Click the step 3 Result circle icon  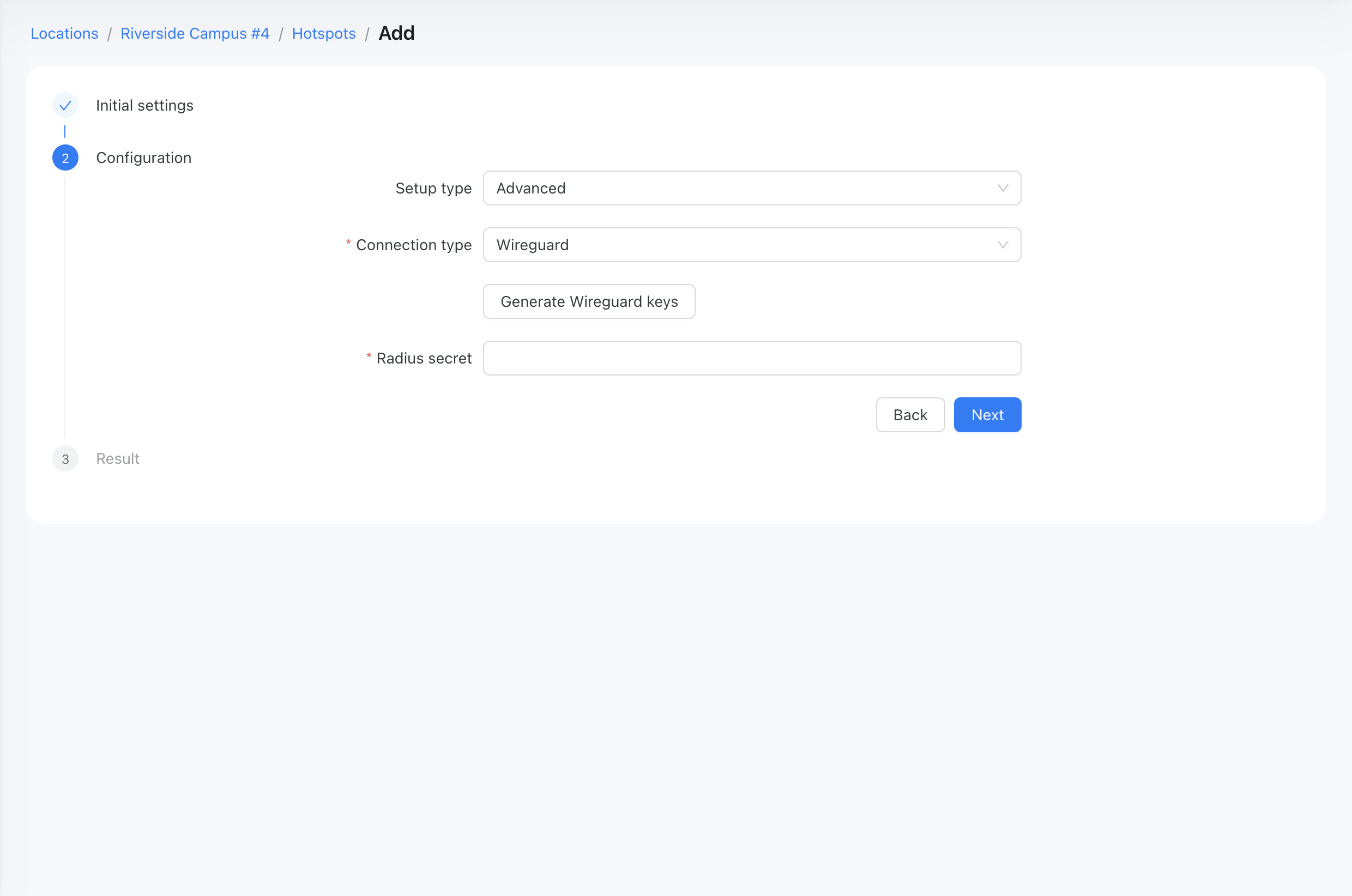[x=65, y=459]
